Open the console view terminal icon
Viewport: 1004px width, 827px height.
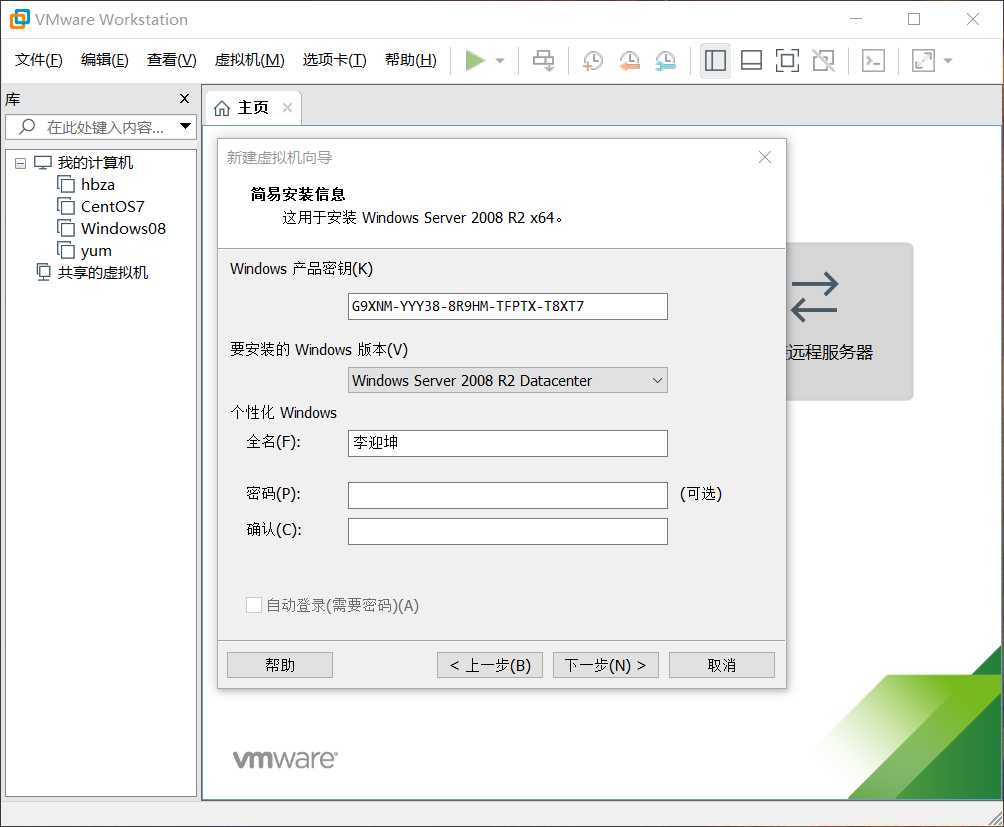tap(873, 61)
